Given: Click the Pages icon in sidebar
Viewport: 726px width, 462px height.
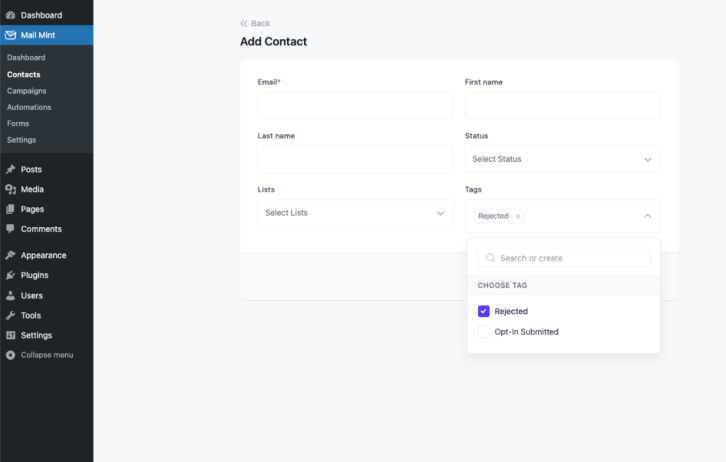Looking at the screenshot, I should click(x=10, y=209).
